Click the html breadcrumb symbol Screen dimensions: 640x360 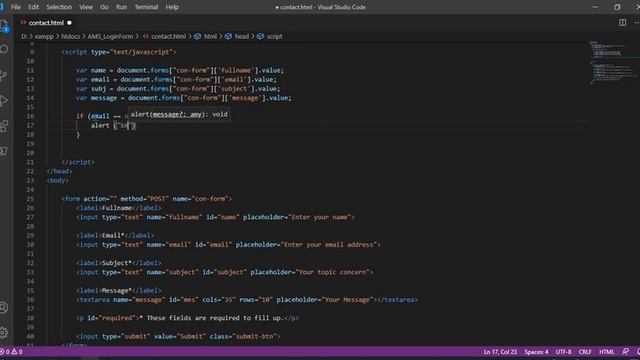210,36
